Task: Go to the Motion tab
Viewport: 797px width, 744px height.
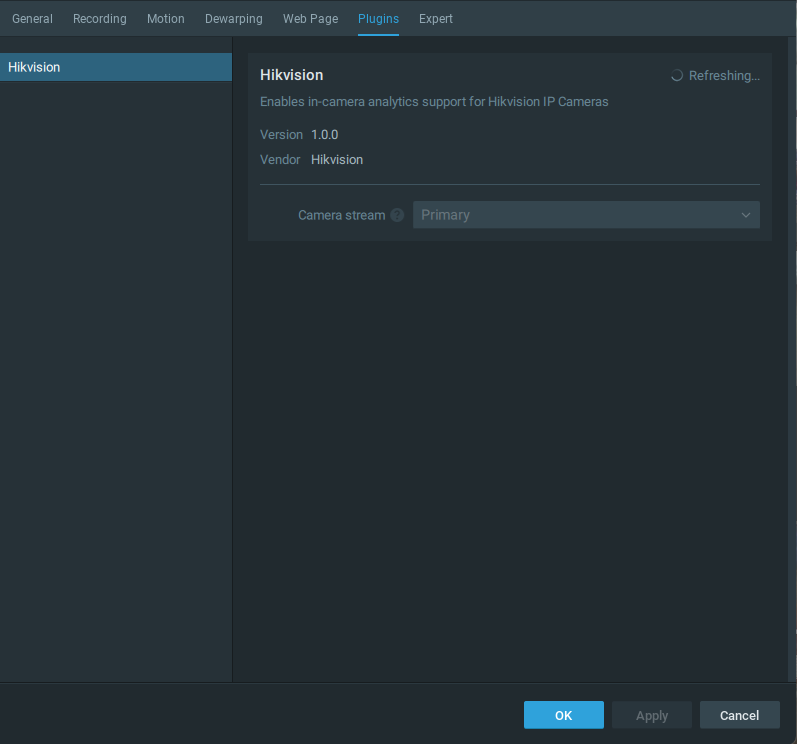Action: click(166, 19)
